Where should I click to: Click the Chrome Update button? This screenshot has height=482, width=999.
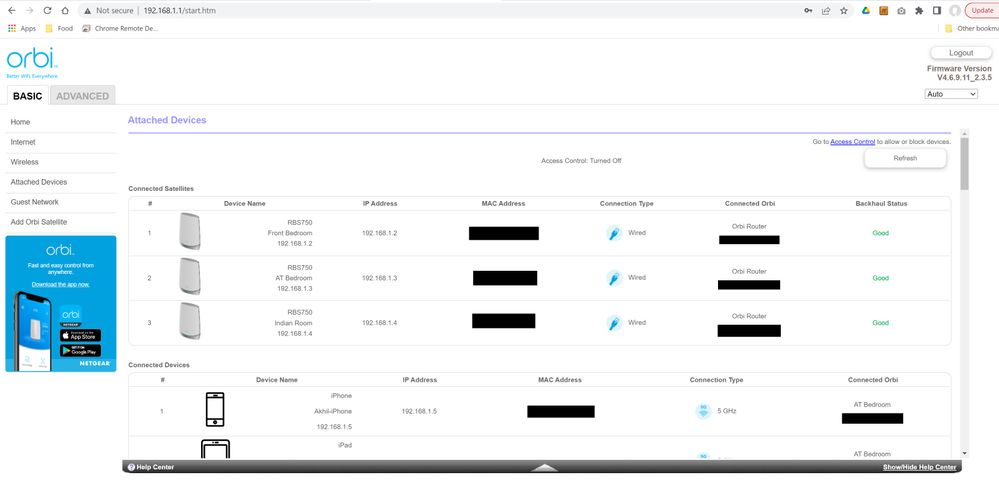982,10
